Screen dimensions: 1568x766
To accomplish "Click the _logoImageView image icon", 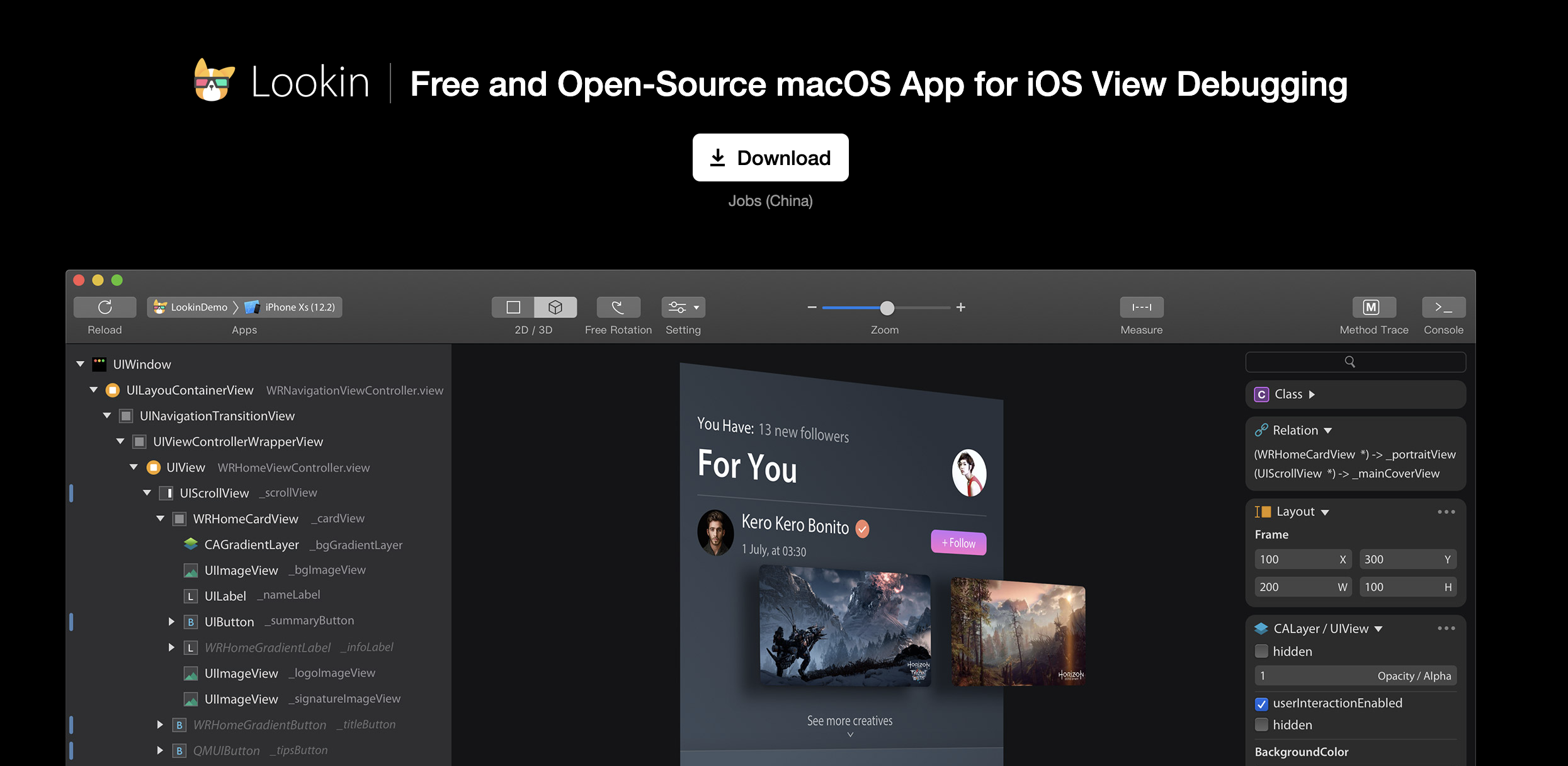I will tap(191, 673).
